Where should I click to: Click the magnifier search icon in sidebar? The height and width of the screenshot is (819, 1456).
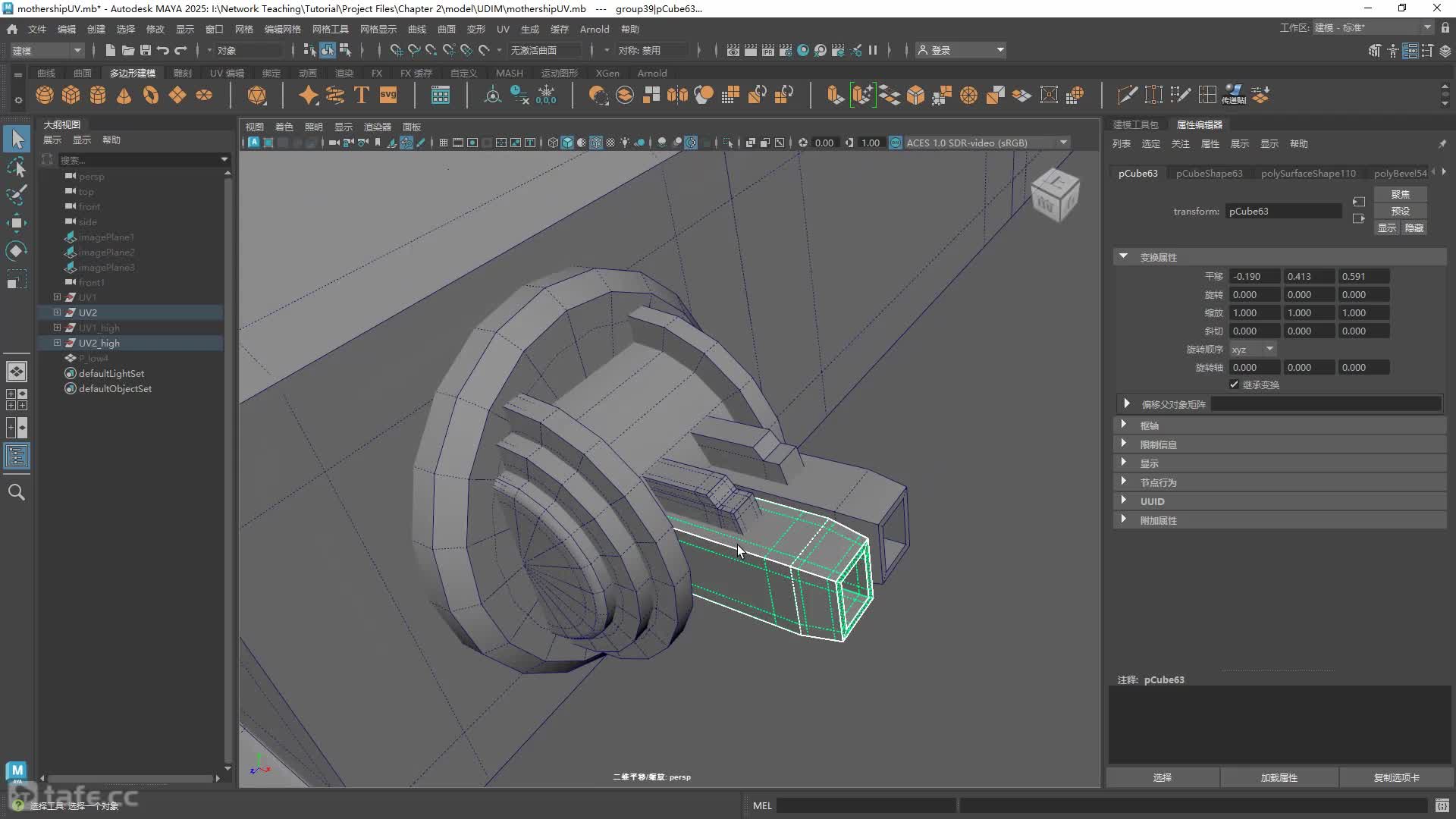(17, 492)
